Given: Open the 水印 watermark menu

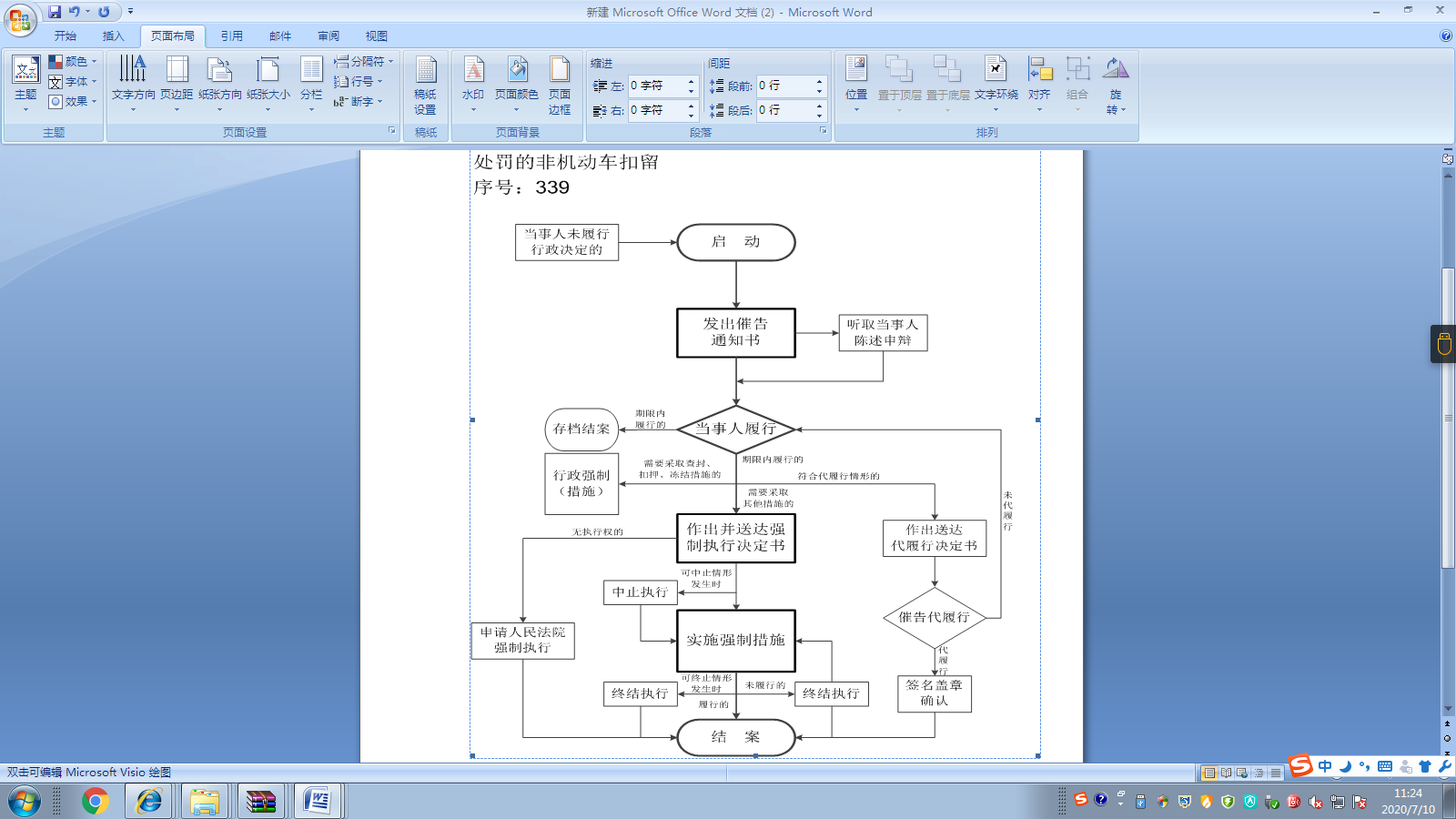Looking at the screenshot, I should pos(473,84).
